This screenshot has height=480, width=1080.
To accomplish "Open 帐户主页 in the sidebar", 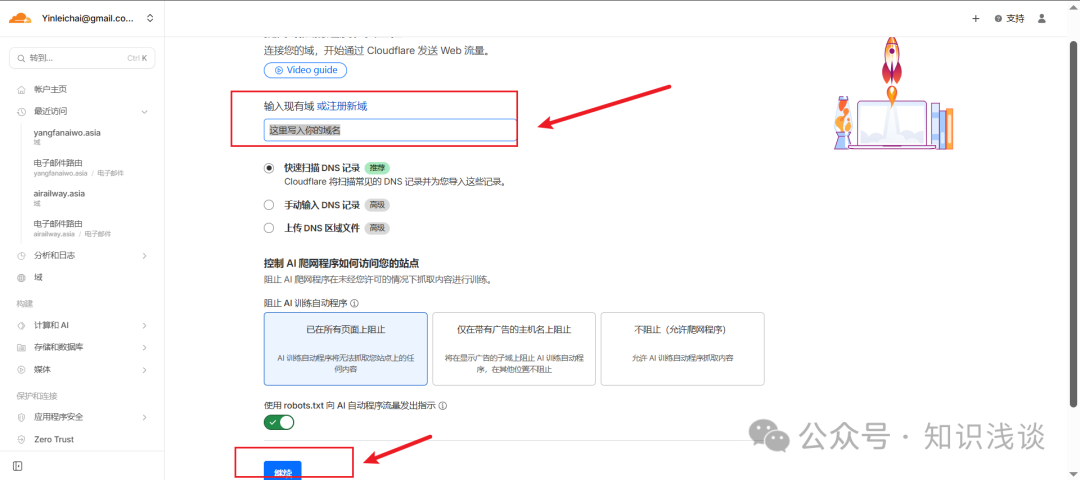I will (x=50, y=89).
